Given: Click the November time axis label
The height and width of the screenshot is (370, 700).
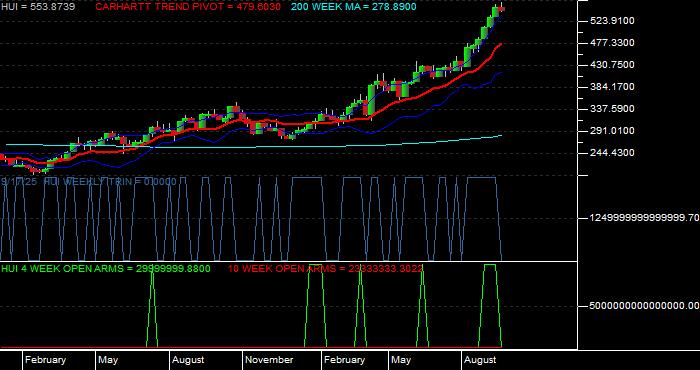Looking at the screenshot, I should [x=269, y=360].
